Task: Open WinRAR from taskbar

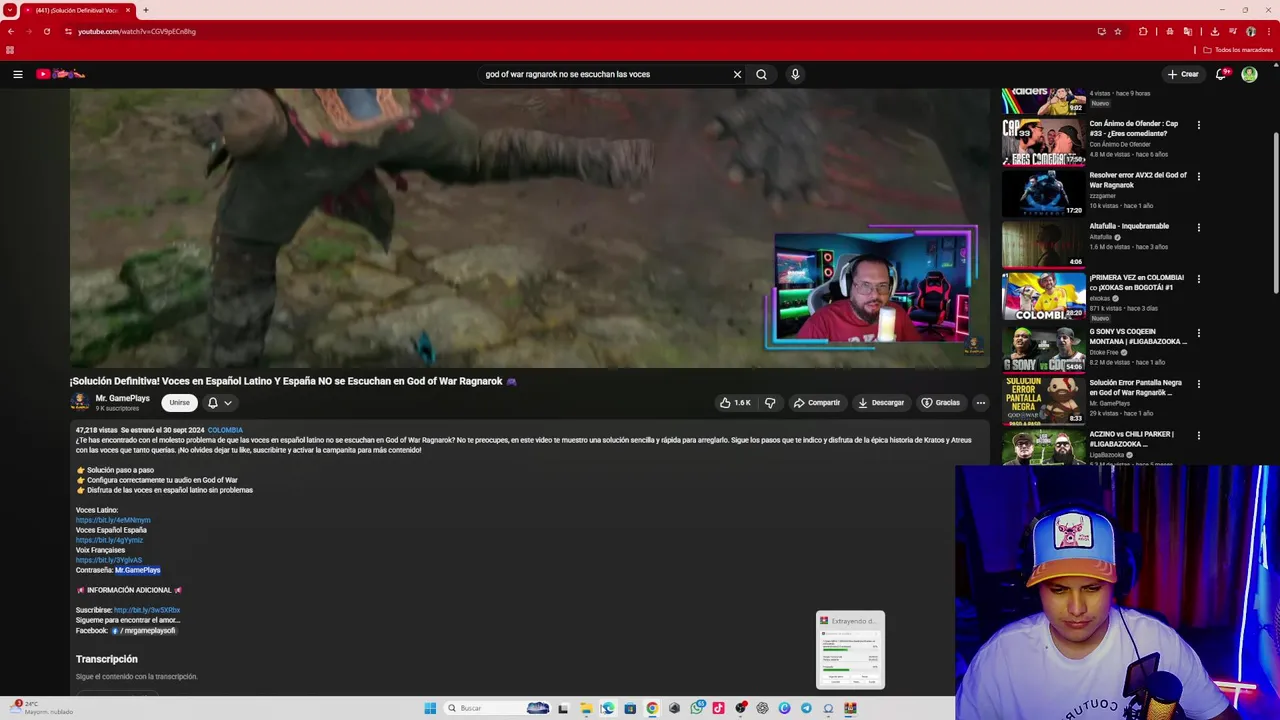Action: 850,708
